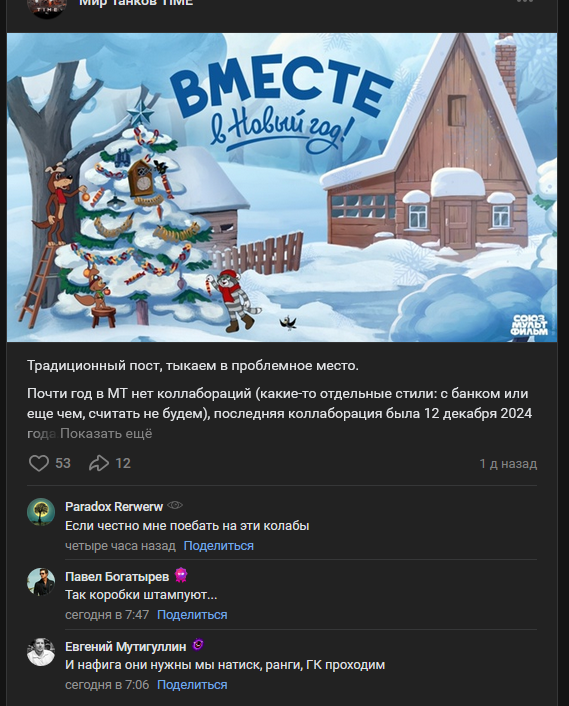Click the eye icon next to Paradox Rerwerw
569x706 pixels.
[175, 505]
